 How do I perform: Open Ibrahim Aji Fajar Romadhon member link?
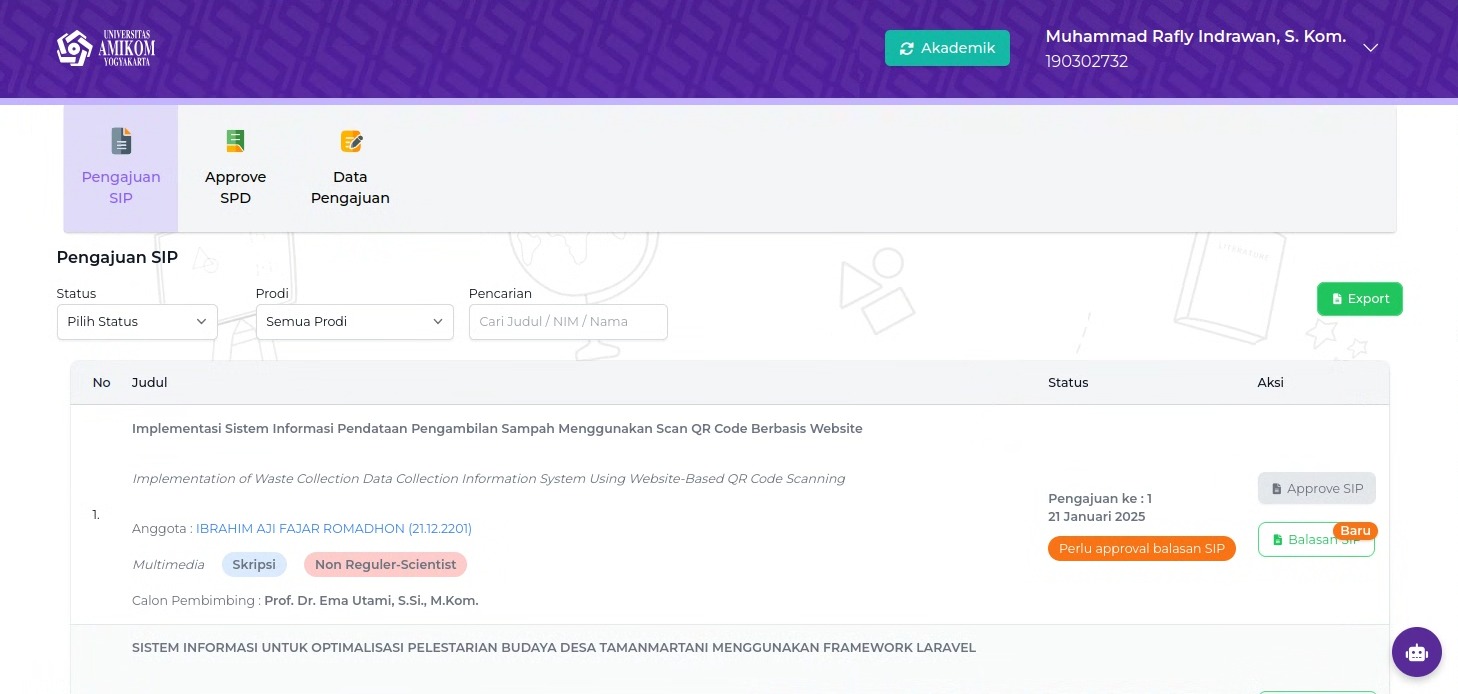(x=333, y=528)
